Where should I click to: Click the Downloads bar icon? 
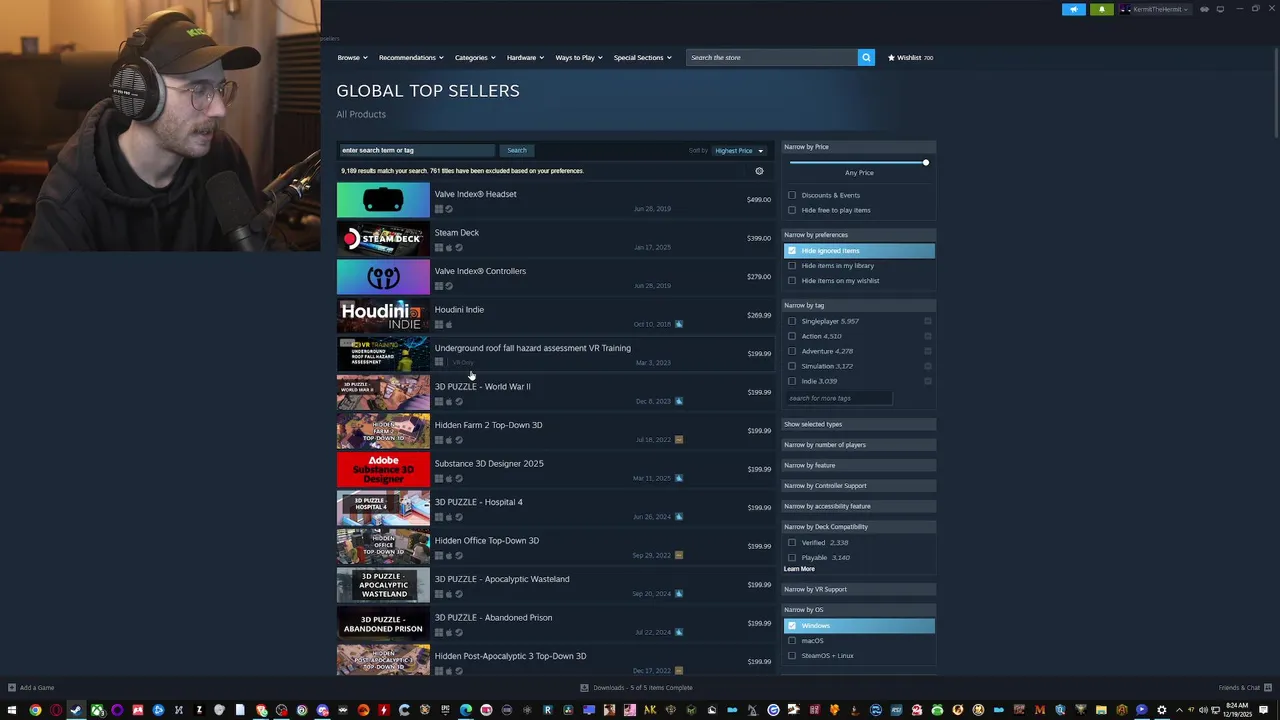click(584, 687)
